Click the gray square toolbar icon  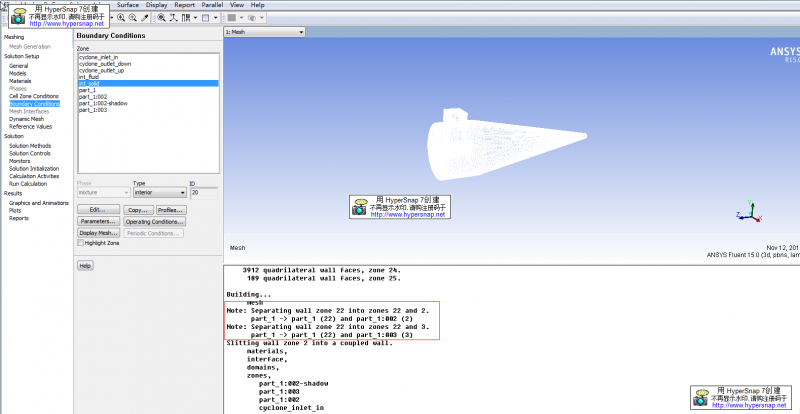pos(232,17)
